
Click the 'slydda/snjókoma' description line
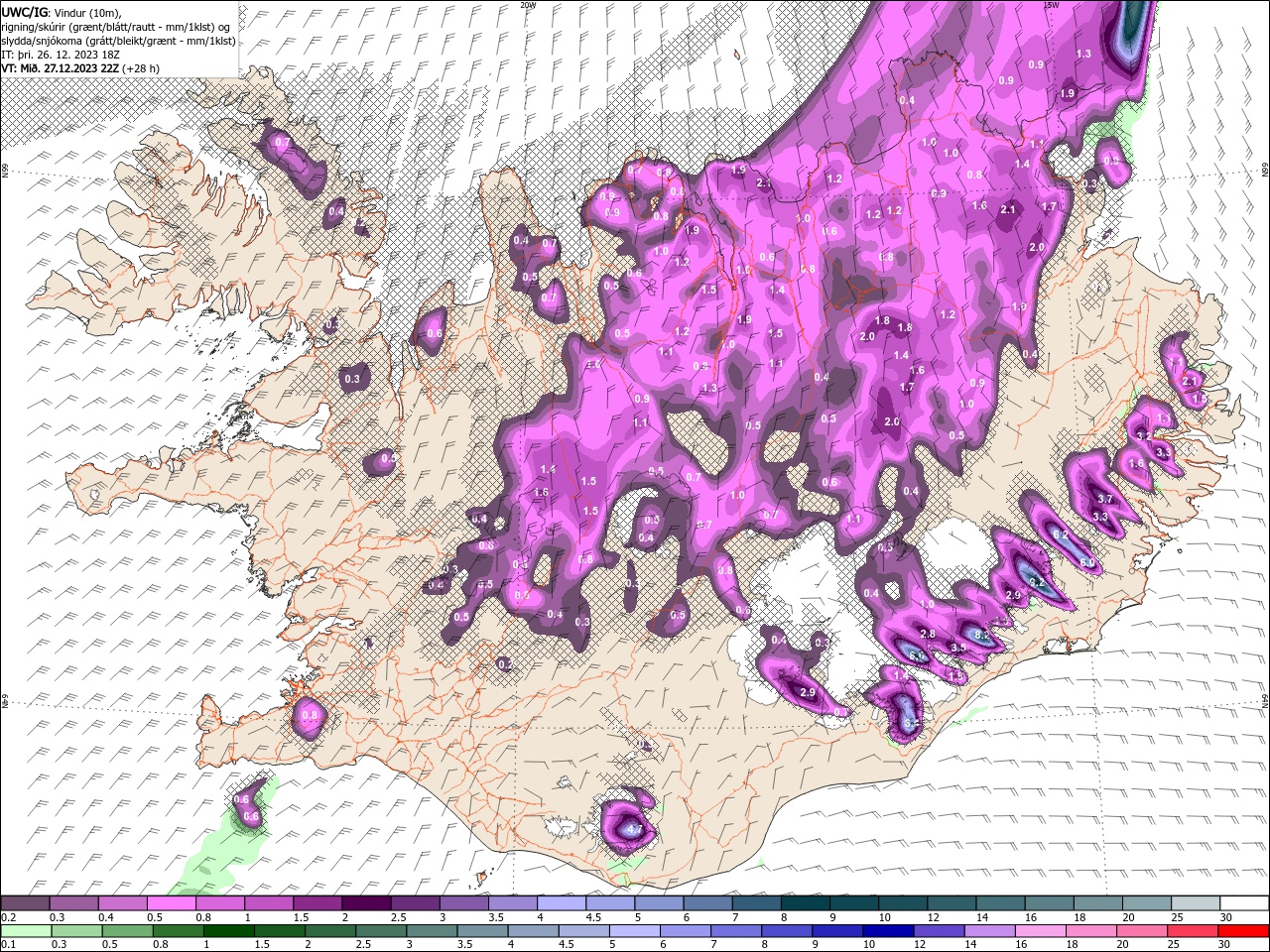click(x=118, y=41)
